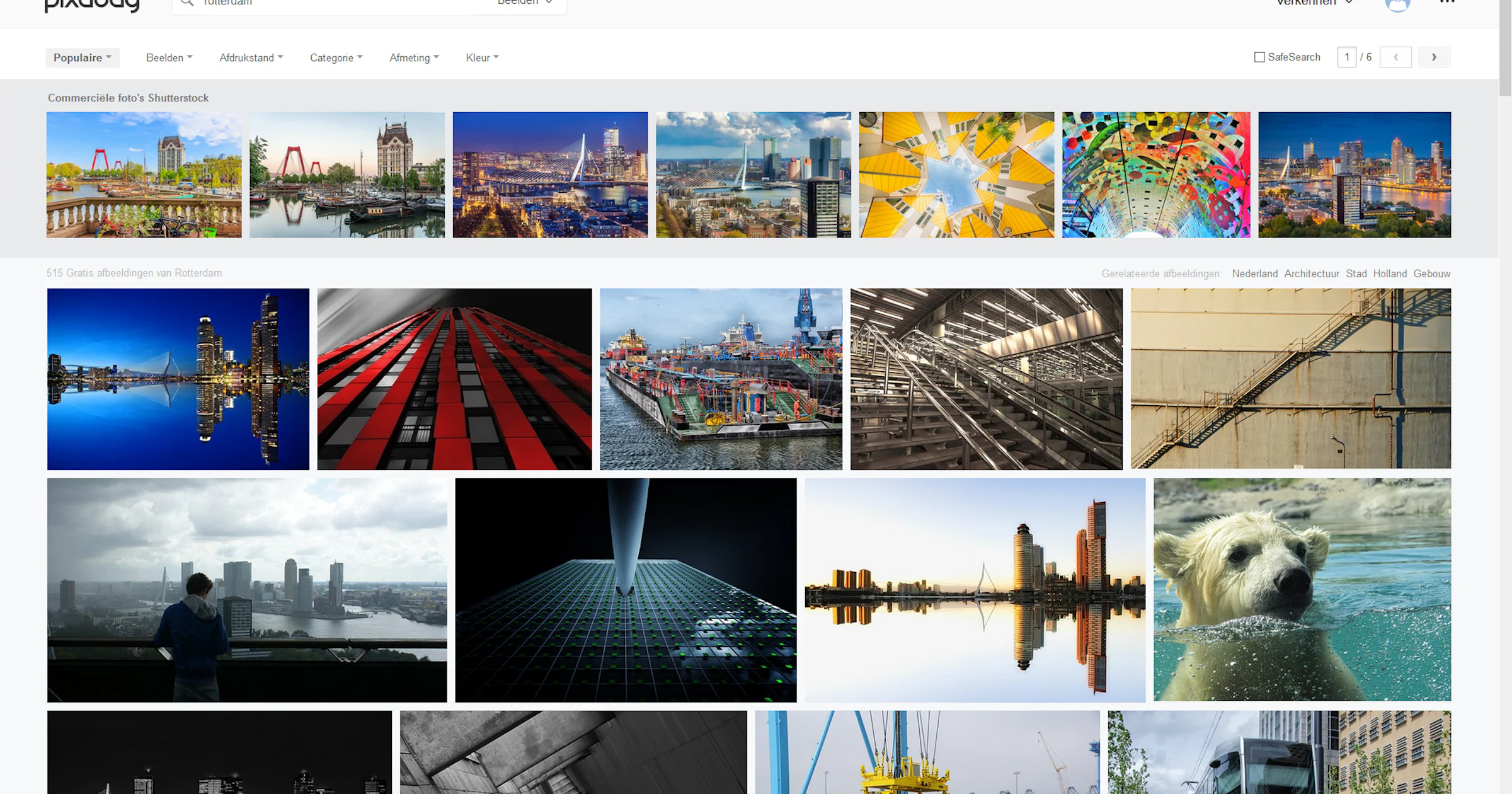The width and height of the screenshot is (1512, 794).
Task: Open Shutterstock colorful Markthal ceiling photo
Action: pos(1156,175)
